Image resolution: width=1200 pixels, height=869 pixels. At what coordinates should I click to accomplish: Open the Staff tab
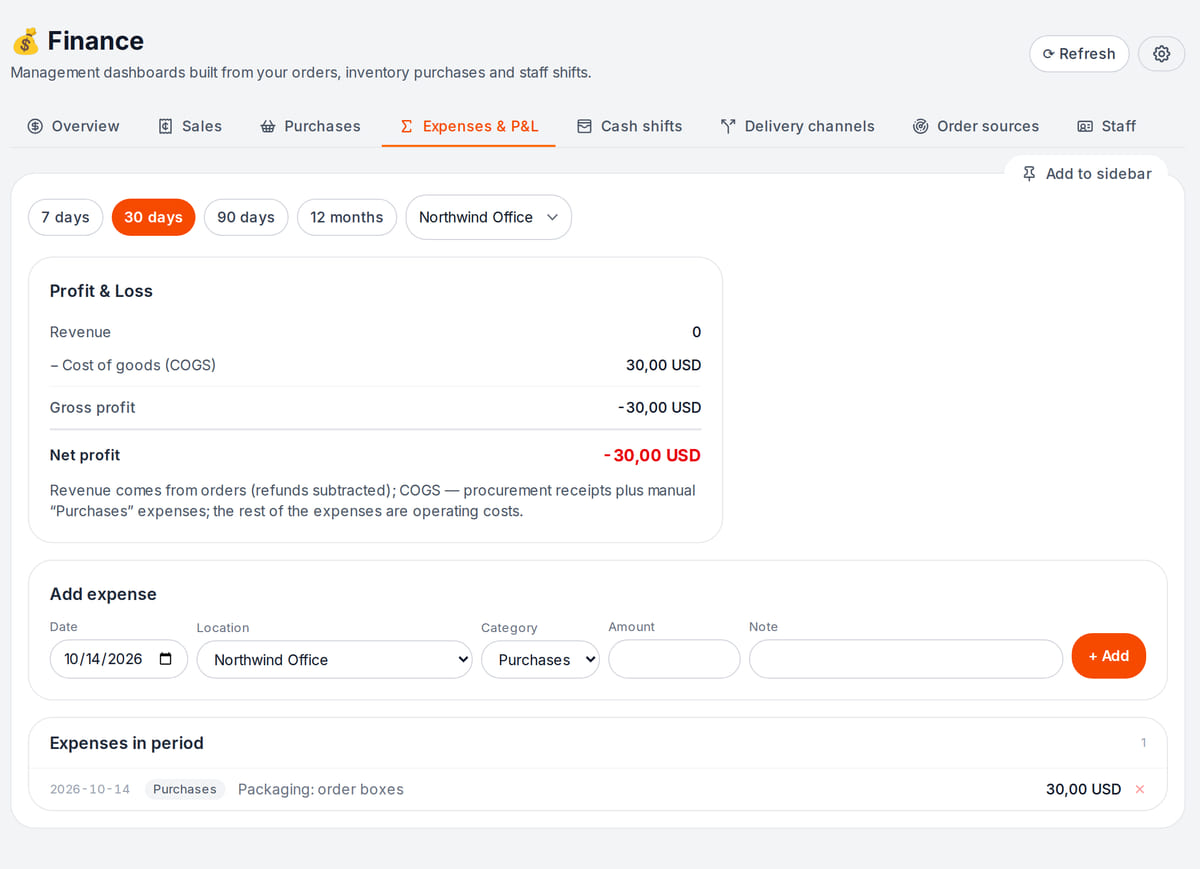pyautogui.click(x=1106, y=126)
